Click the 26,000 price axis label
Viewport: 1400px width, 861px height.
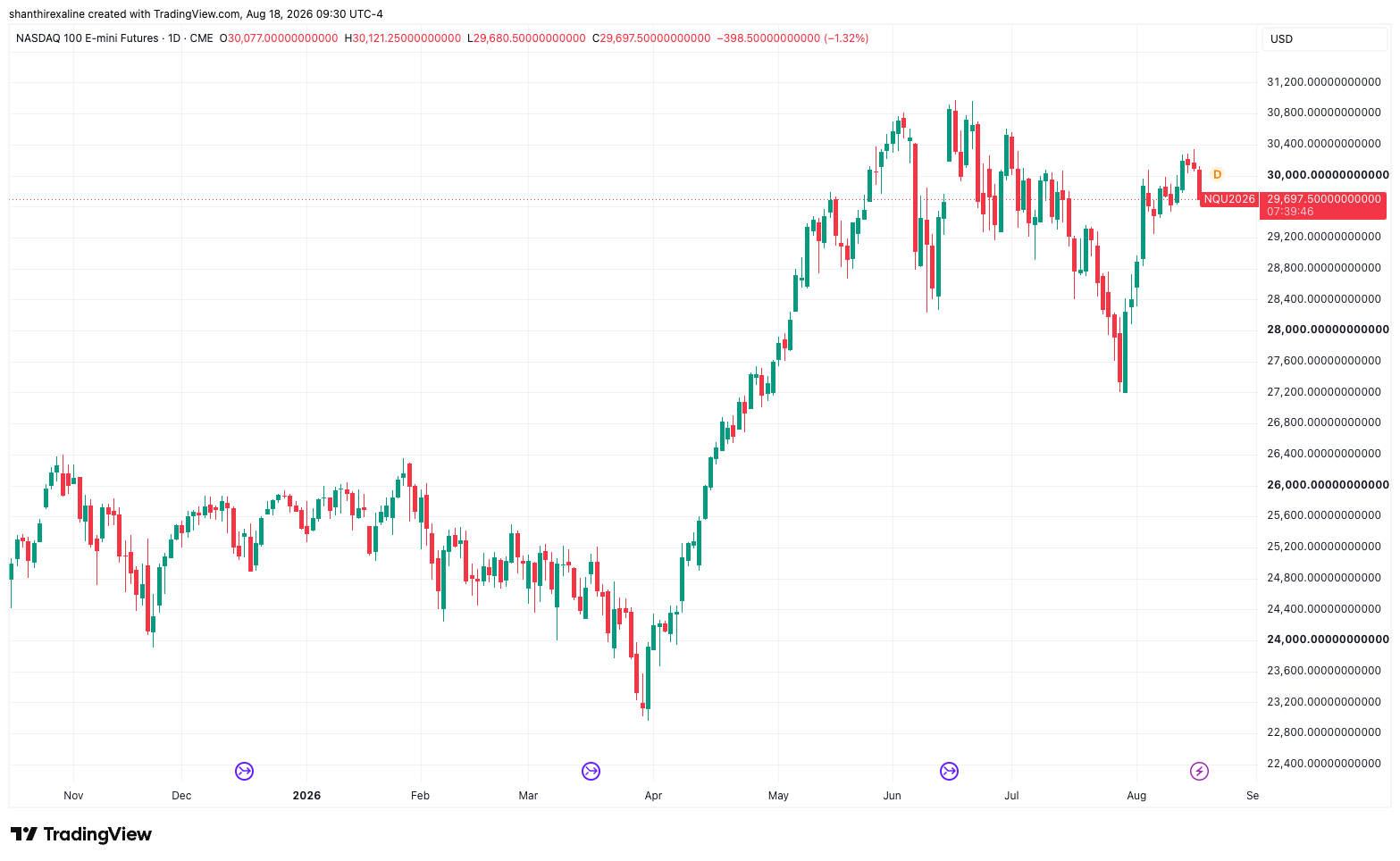tap(1328, 485)
